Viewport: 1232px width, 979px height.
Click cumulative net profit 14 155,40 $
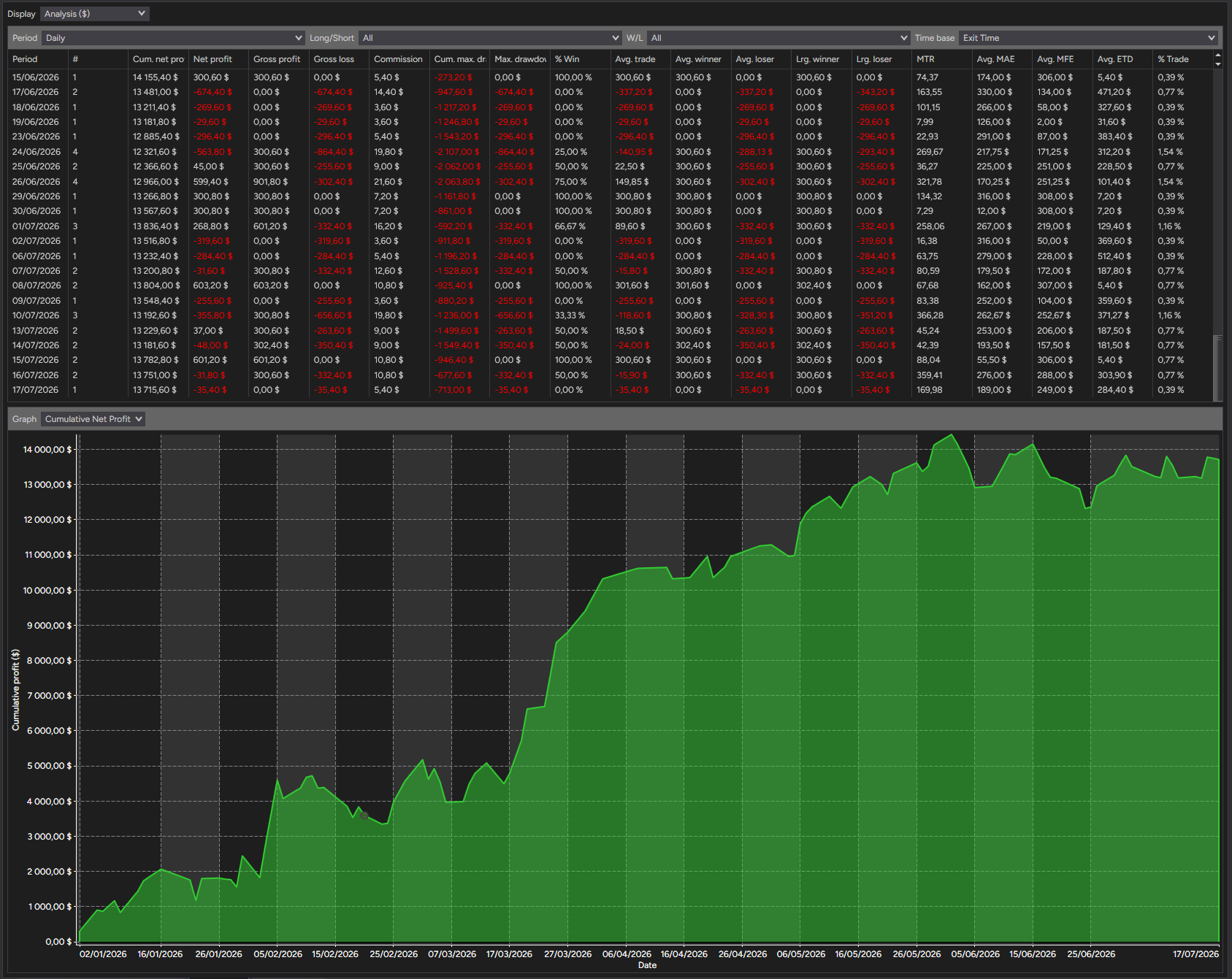pos(155,77)
